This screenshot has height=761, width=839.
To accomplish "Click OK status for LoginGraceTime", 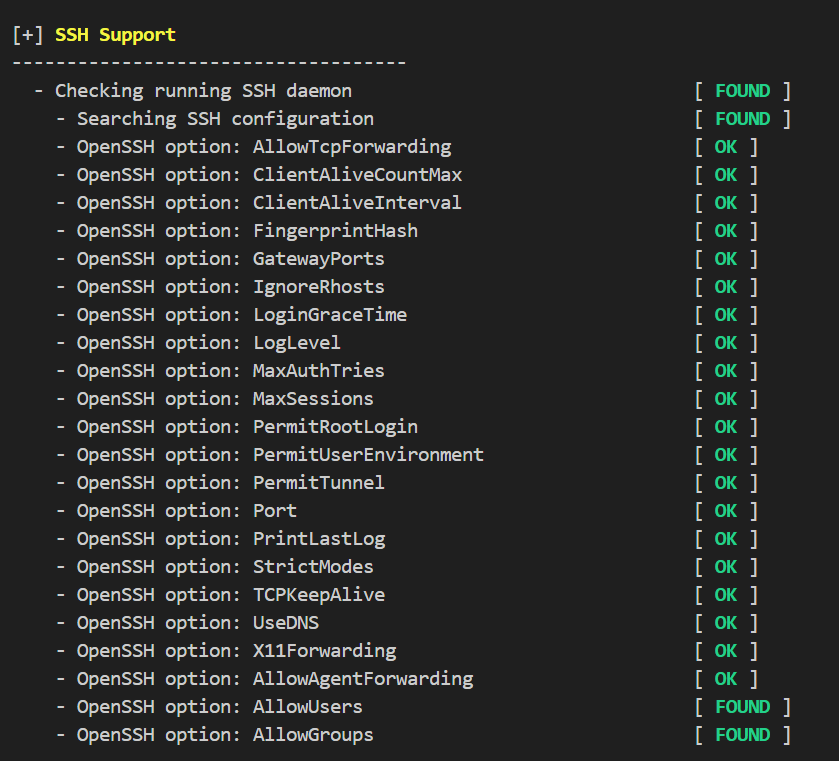I will [x=726, y=315].
